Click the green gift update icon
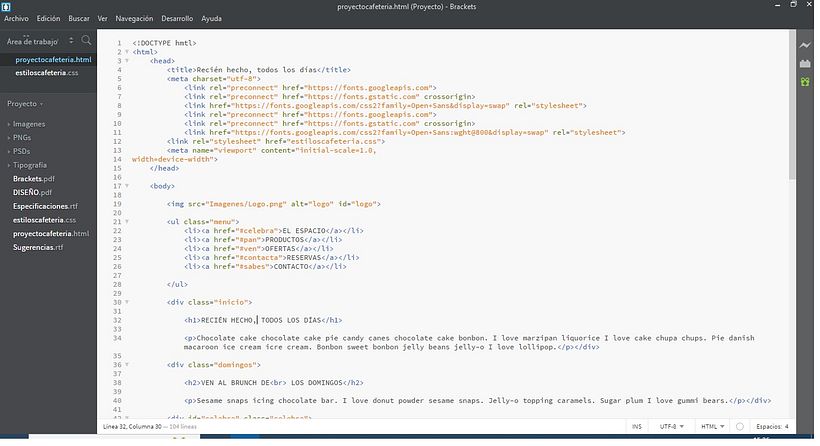820x446 pixels. coord(805,81)
